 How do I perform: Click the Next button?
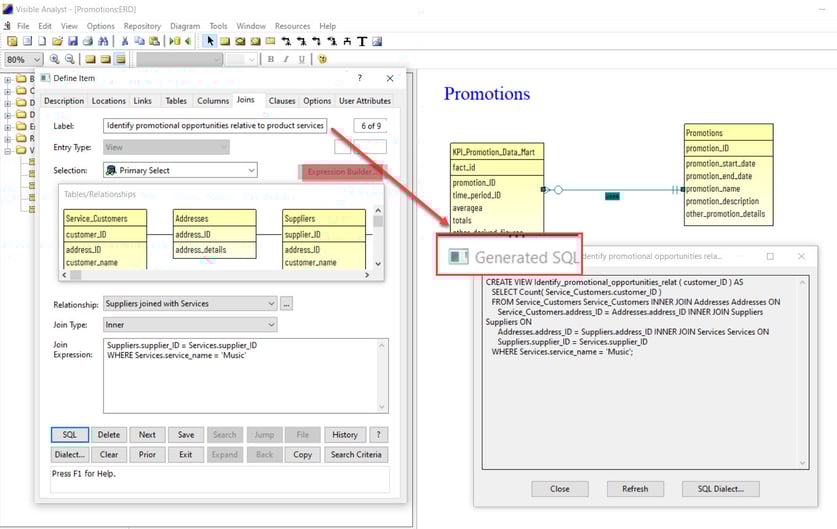point(147,435)
